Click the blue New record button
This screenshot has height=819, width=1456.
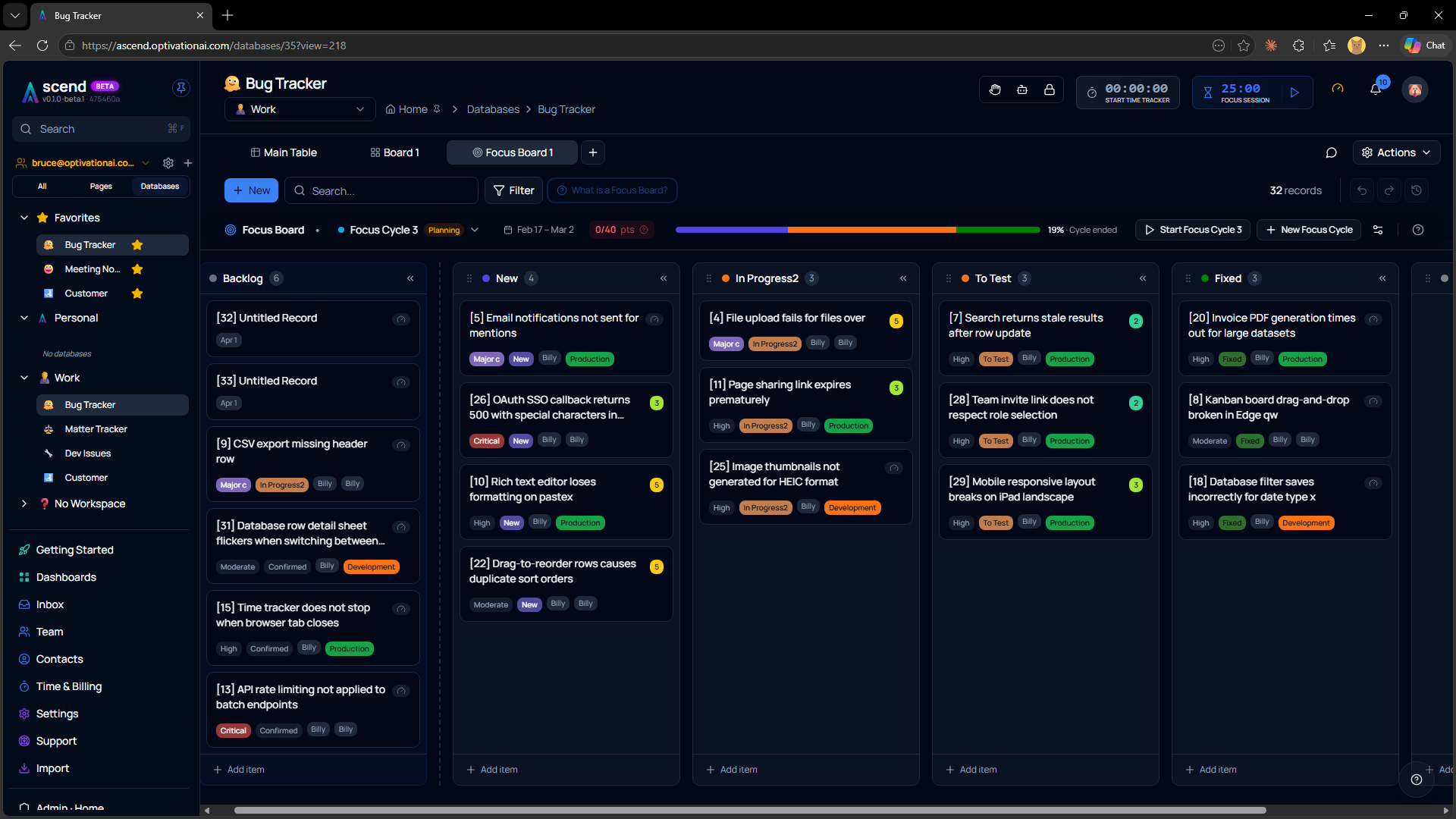(252, 190)
